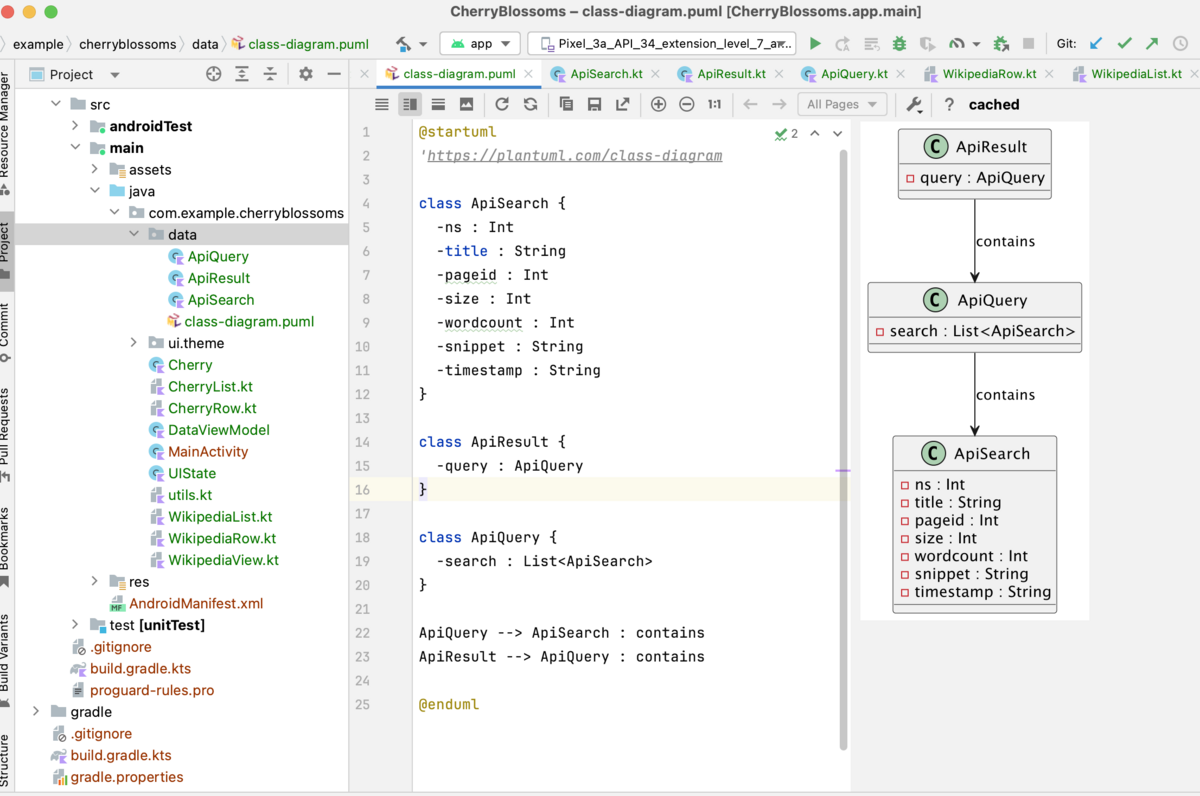
Task: Click the Debug app bug icon
Action: tap(899, 44)
